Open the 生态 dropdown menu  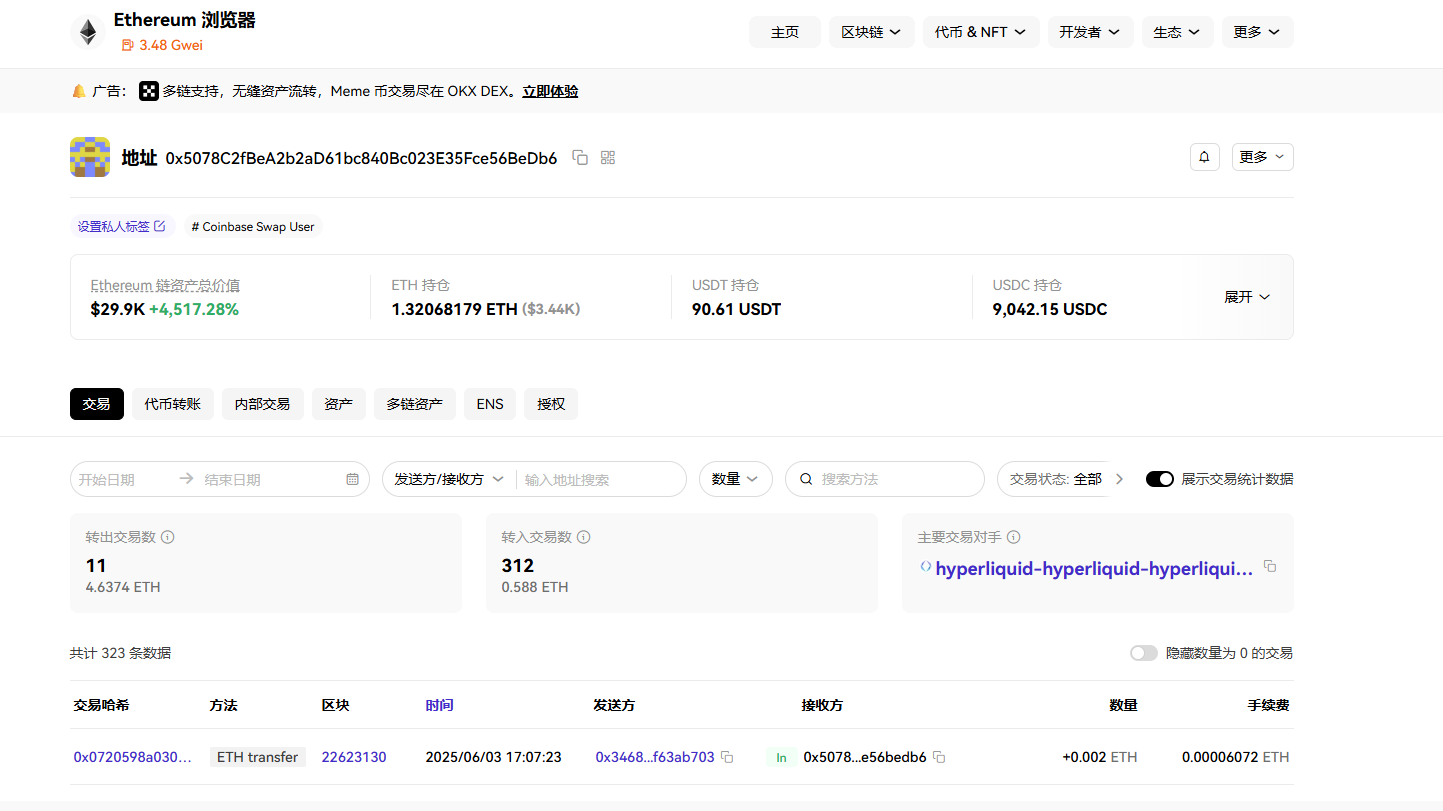tap(1178, 32)
